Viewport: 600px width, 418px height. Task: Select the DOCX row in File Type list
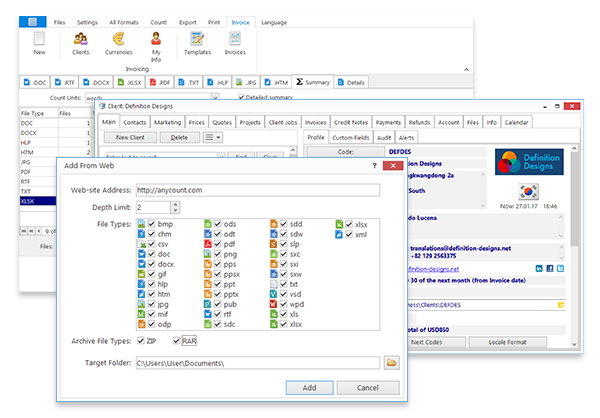point(55,133)
